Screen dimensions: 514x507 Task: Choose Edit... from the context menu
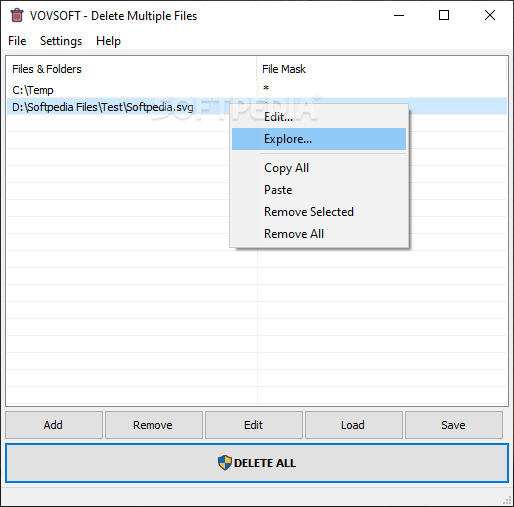coord(319,117)
